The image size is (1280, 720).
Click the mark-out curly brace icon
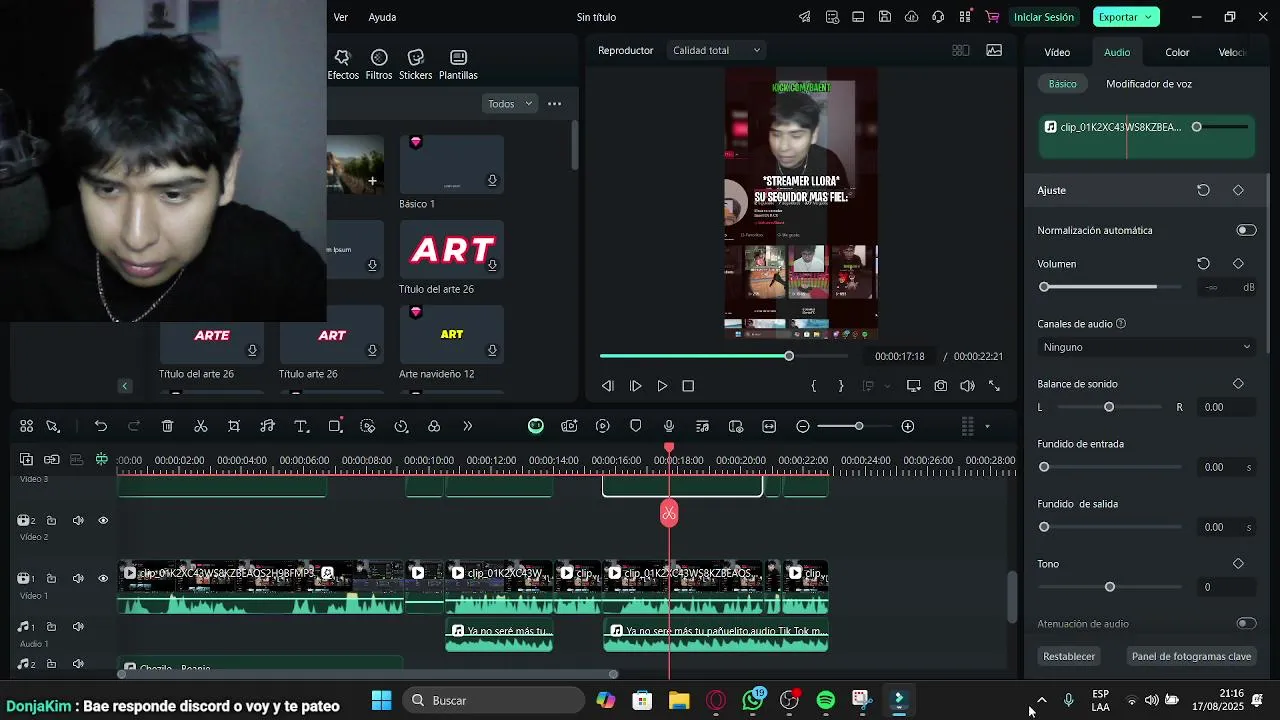click(x=841, y=386)
